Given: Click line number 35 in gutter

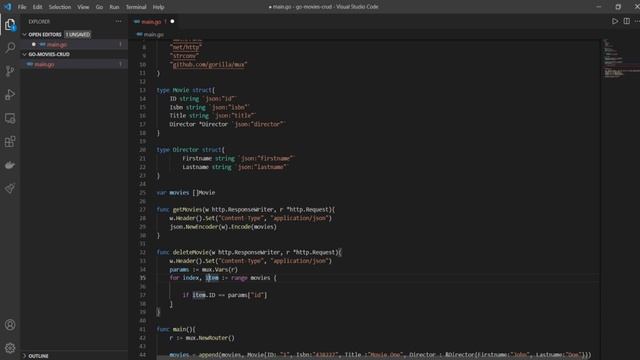Looking at the screenshot, I should 142,278.
